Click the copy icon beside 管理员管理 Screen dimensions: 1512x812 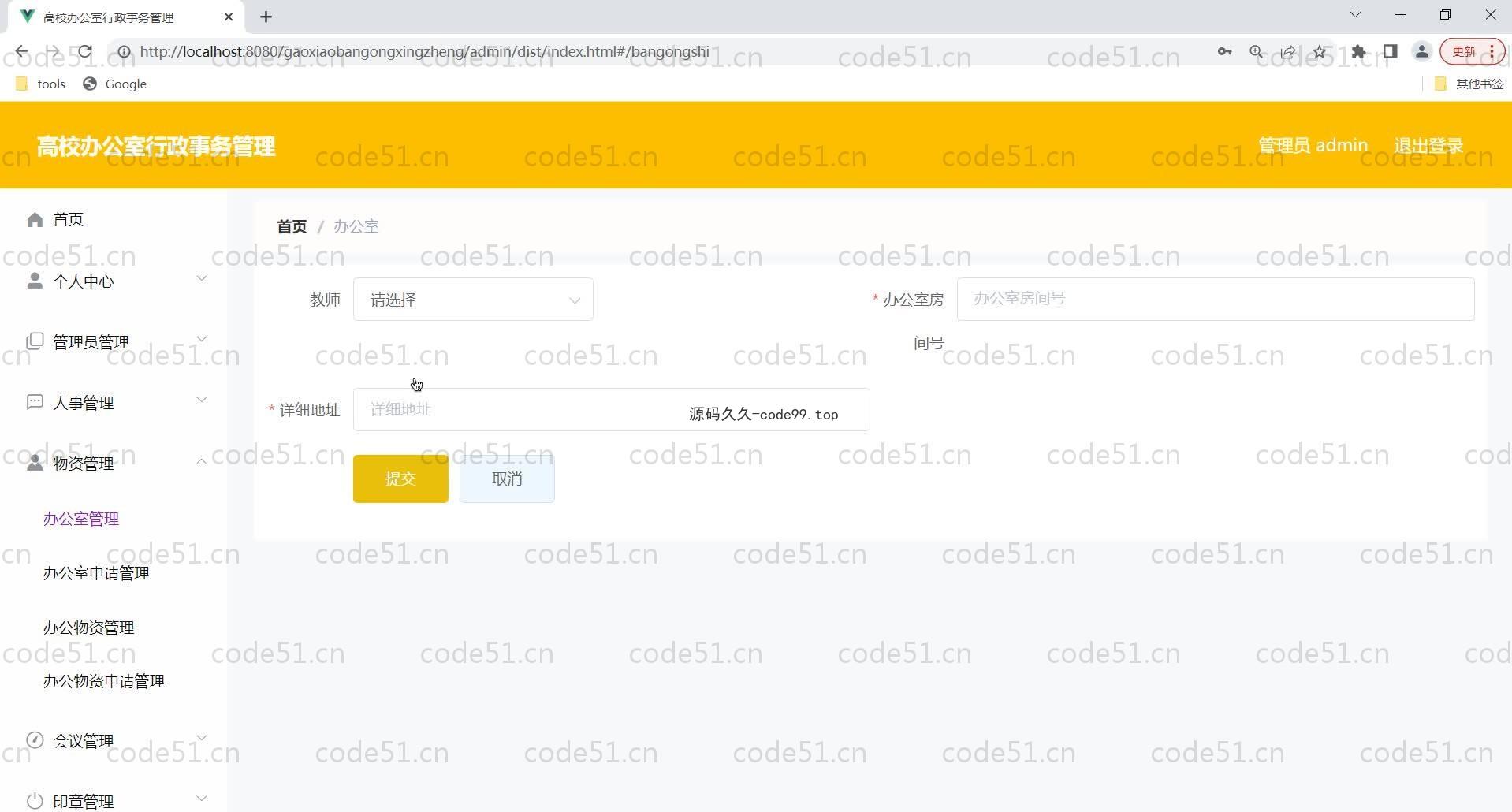click(35, 341)
